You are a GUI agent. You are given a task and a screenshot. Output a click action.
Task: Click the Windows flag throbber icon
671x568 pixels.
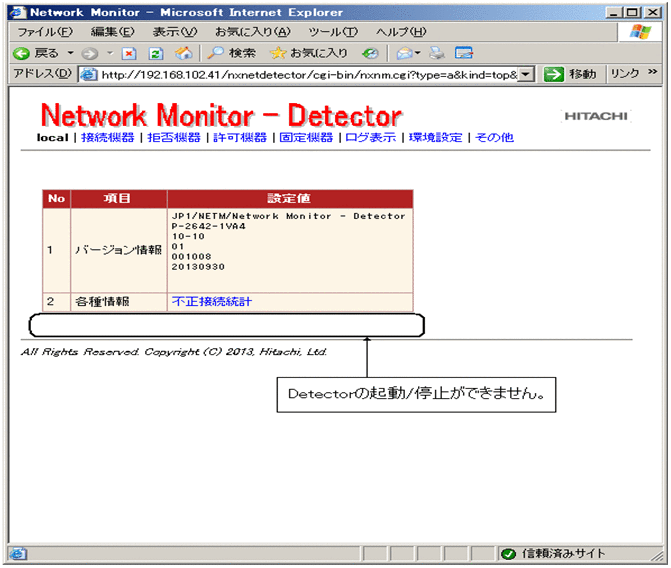click(x=640, y=32)
